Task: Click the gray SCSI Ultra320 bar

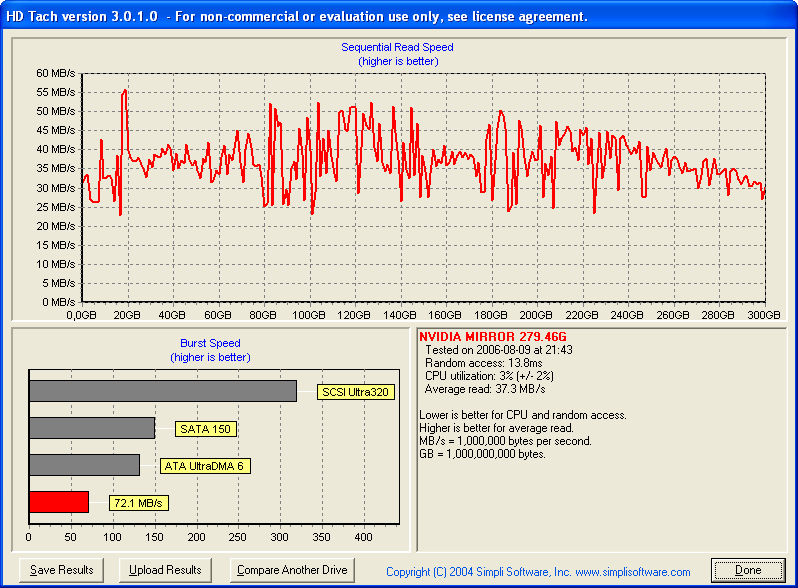Action: (x=163, y=391)
